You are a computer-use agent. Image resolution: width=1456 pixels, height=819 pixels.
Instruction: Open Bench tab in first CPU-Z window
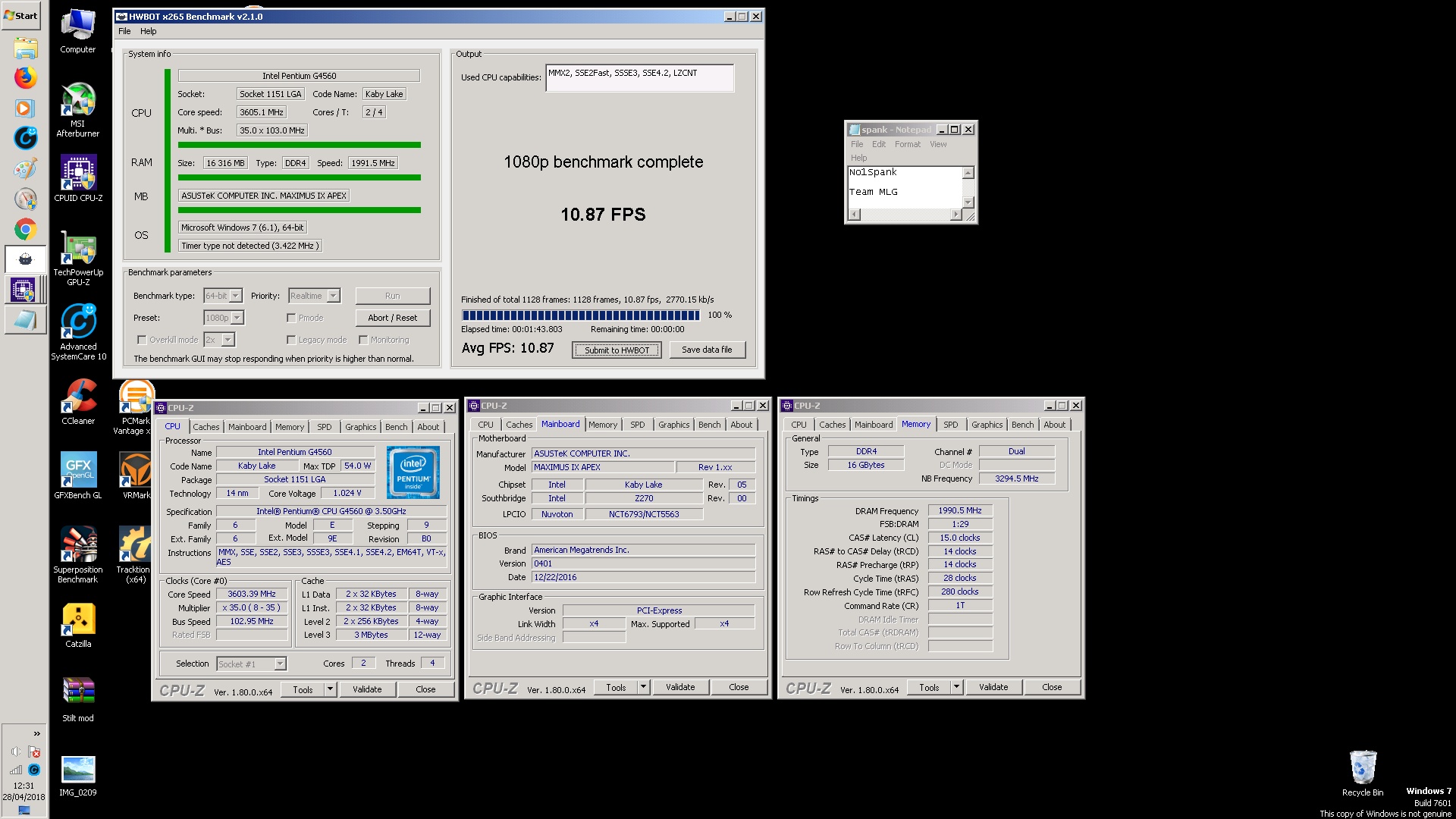396,427
